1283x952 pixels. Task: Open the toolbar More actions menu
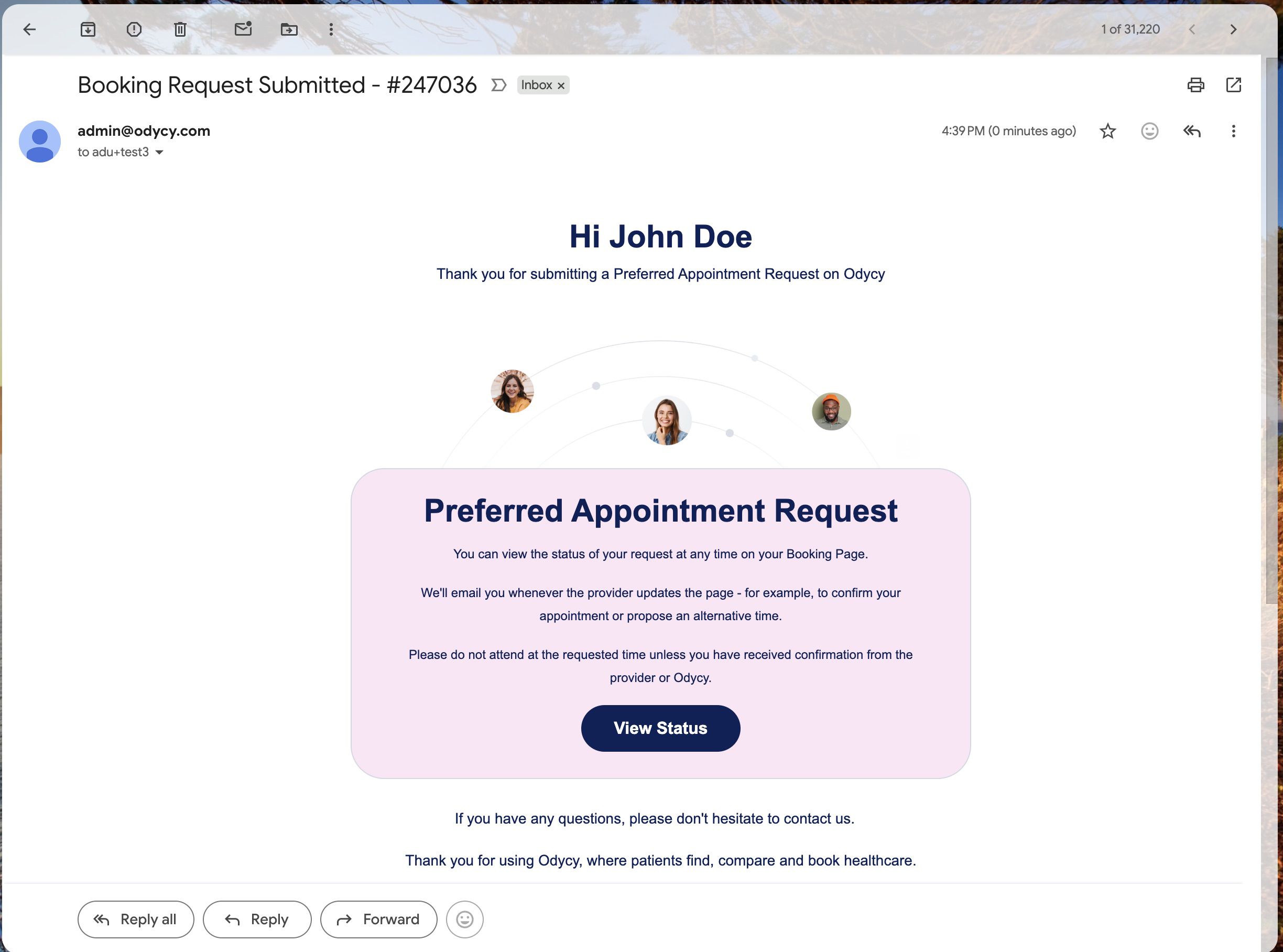tap(331, 29)
